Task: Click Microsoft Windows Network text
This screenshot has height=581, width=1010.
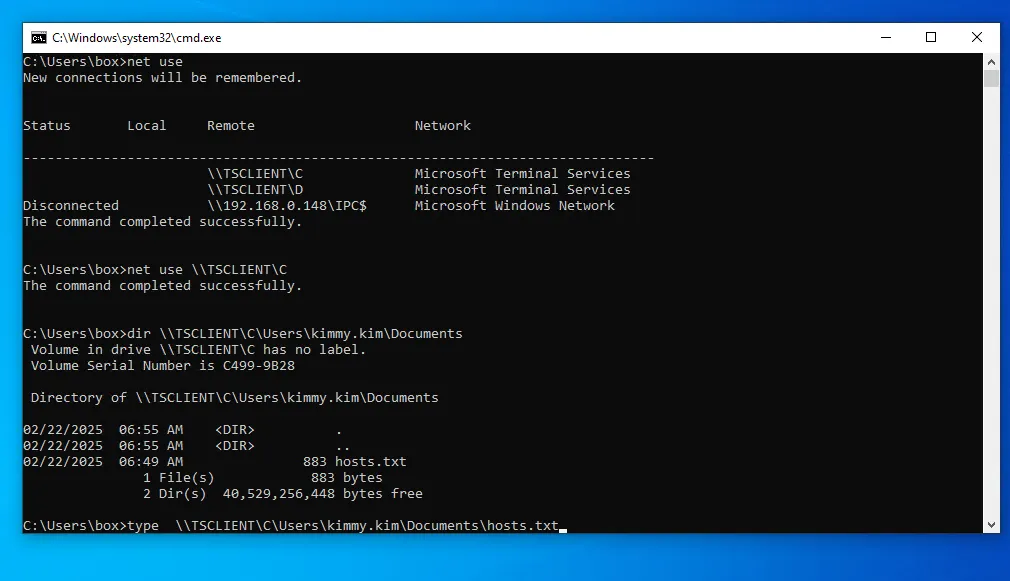Action: tap(514, 205)
